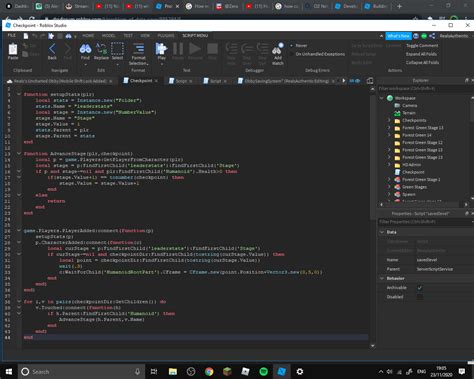This screenshot has height=379, width=474.
Task: Switch to the PLUGINS ribbon tab
Action: 166,35
